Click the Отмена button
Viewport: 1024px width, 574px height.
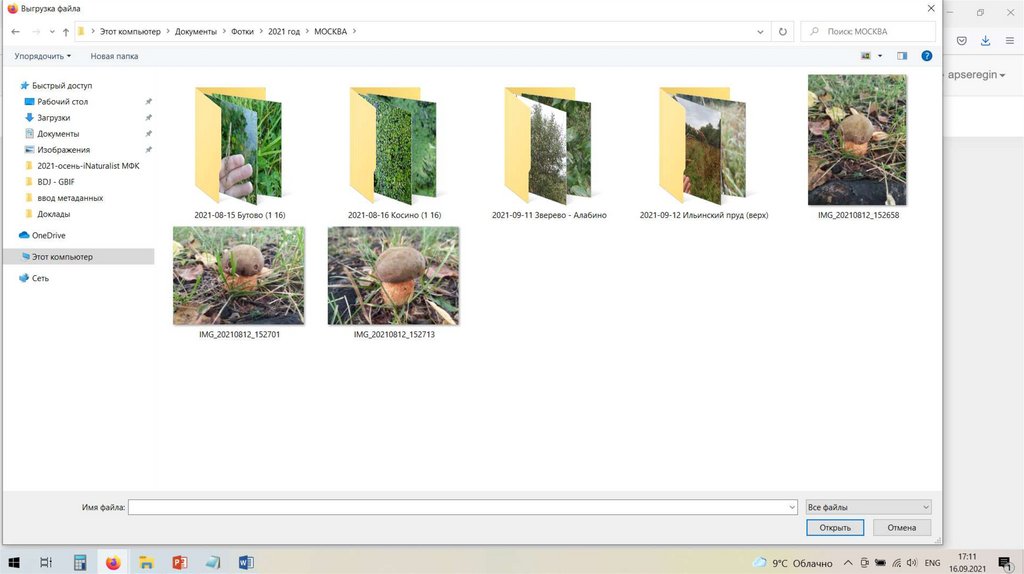click(902, 528)
